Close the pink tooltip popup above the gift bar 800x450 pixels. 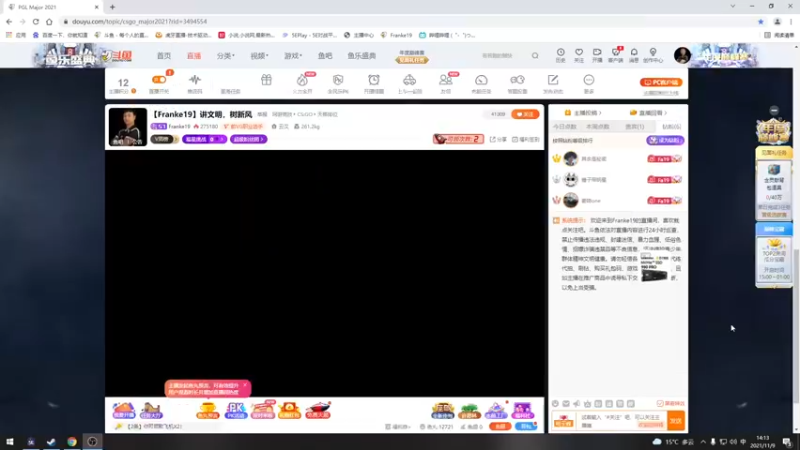245,385
